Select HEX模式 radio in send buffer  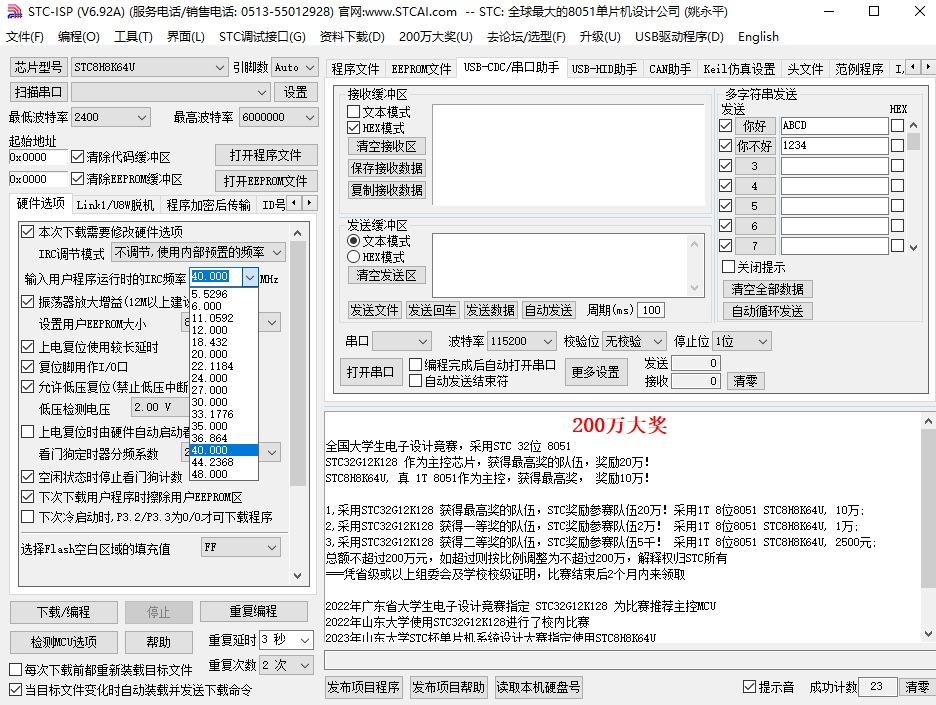coord(353,257)
